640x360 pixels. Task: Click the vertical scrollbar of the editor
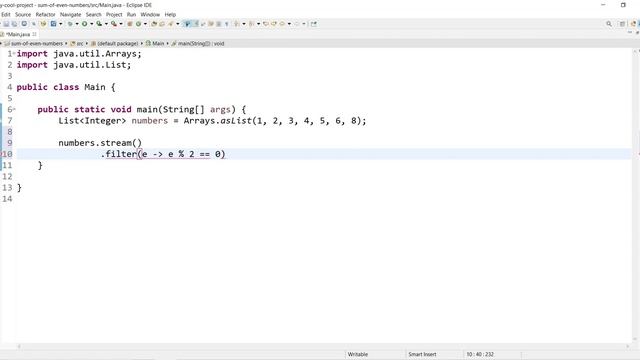point(636,196)
